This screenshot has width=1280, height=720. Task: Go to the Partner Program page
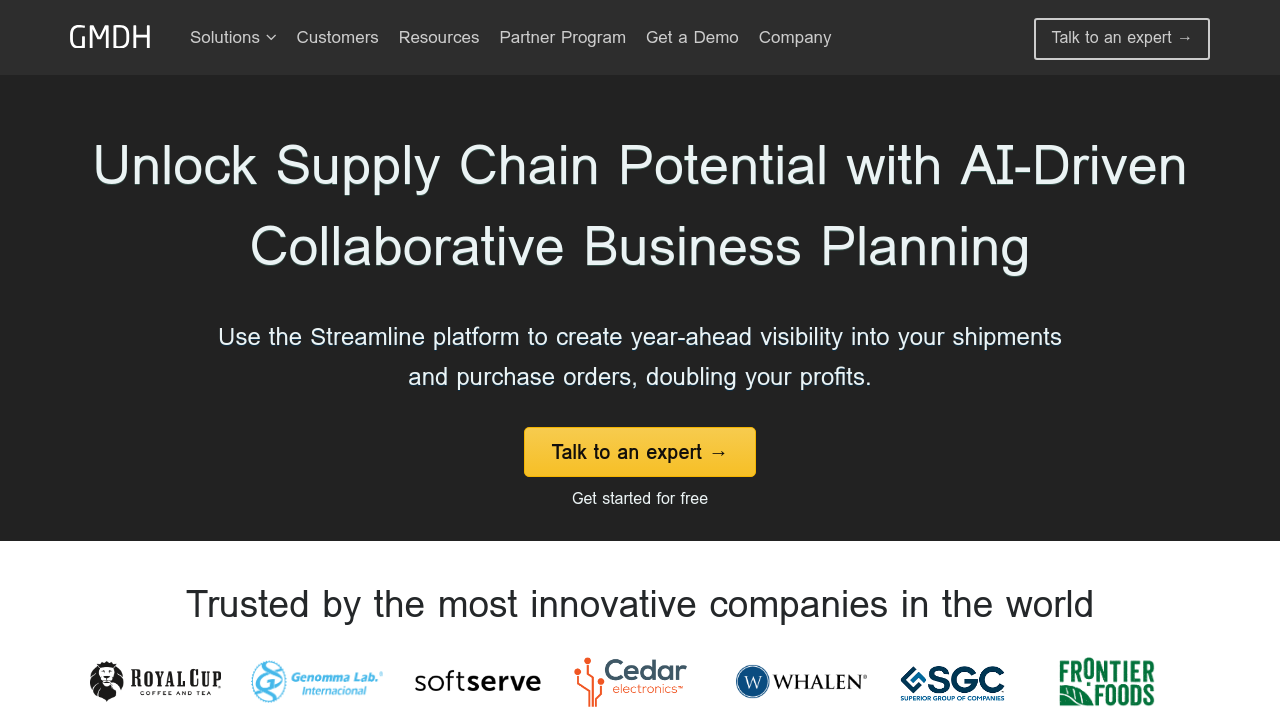[x=562, y=38]
